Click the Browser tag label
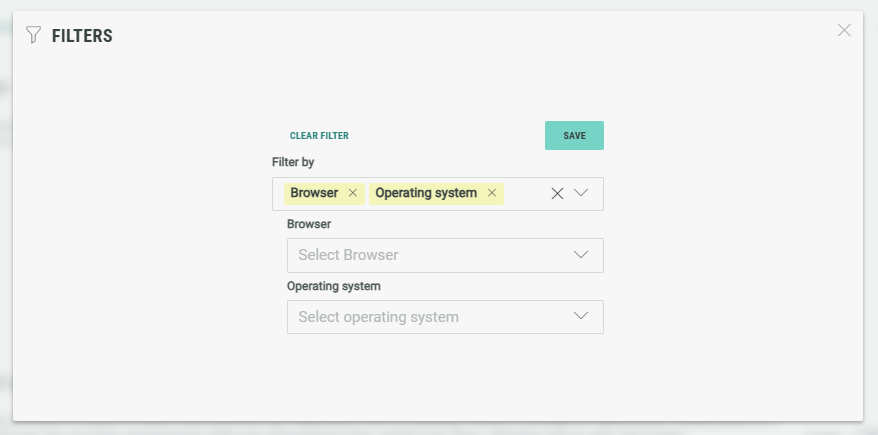The image size is (878, 435). point(314,193)
